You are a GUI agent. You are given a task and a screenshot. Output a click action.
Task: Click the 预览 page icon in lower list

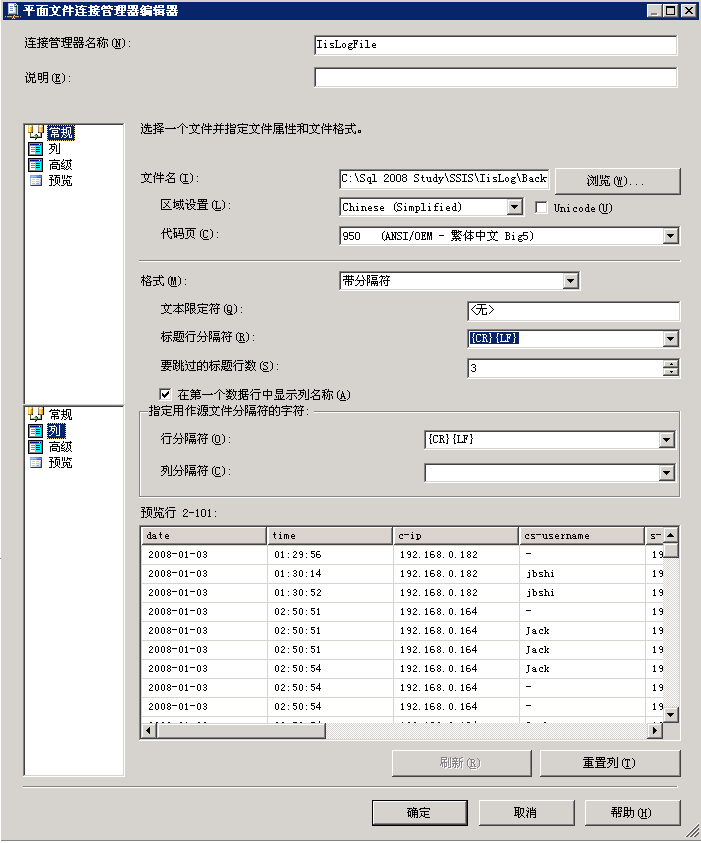35,462
